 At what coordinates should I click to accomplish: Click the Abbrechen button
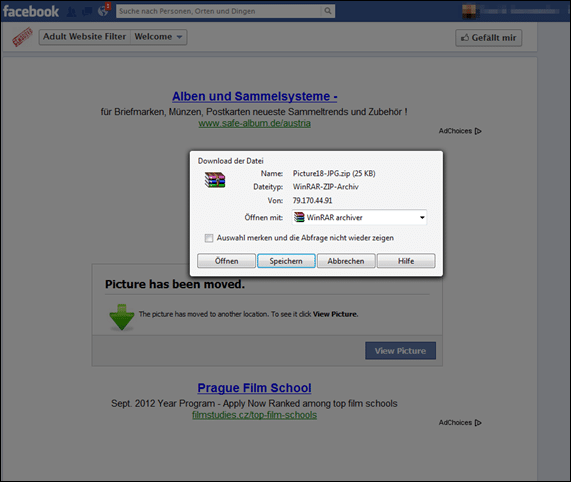[x=346, y=261]
